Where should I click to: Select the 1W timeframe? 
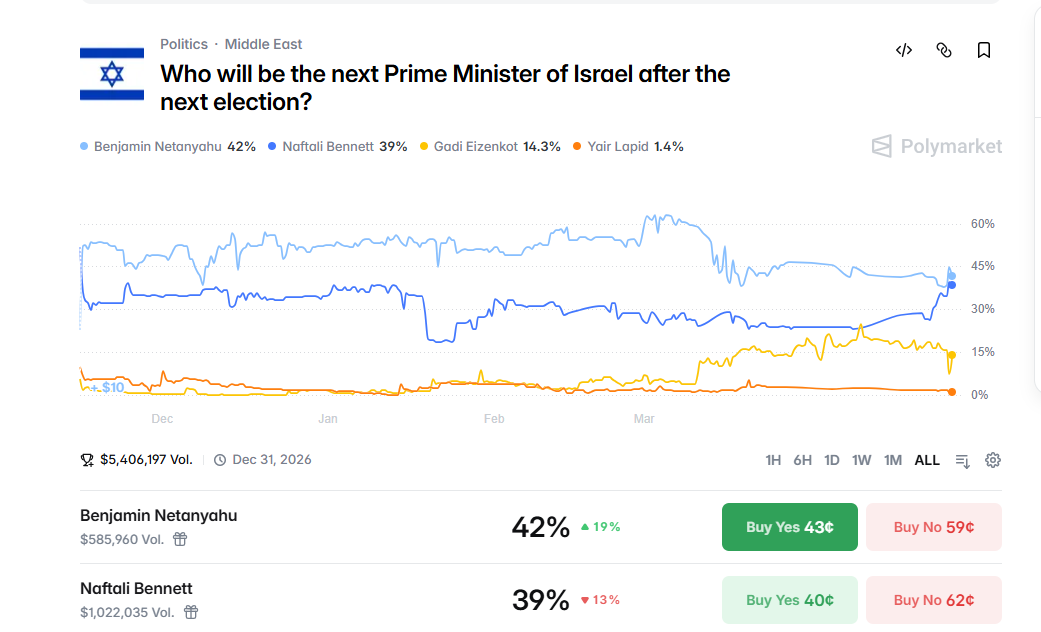point(861,460)
